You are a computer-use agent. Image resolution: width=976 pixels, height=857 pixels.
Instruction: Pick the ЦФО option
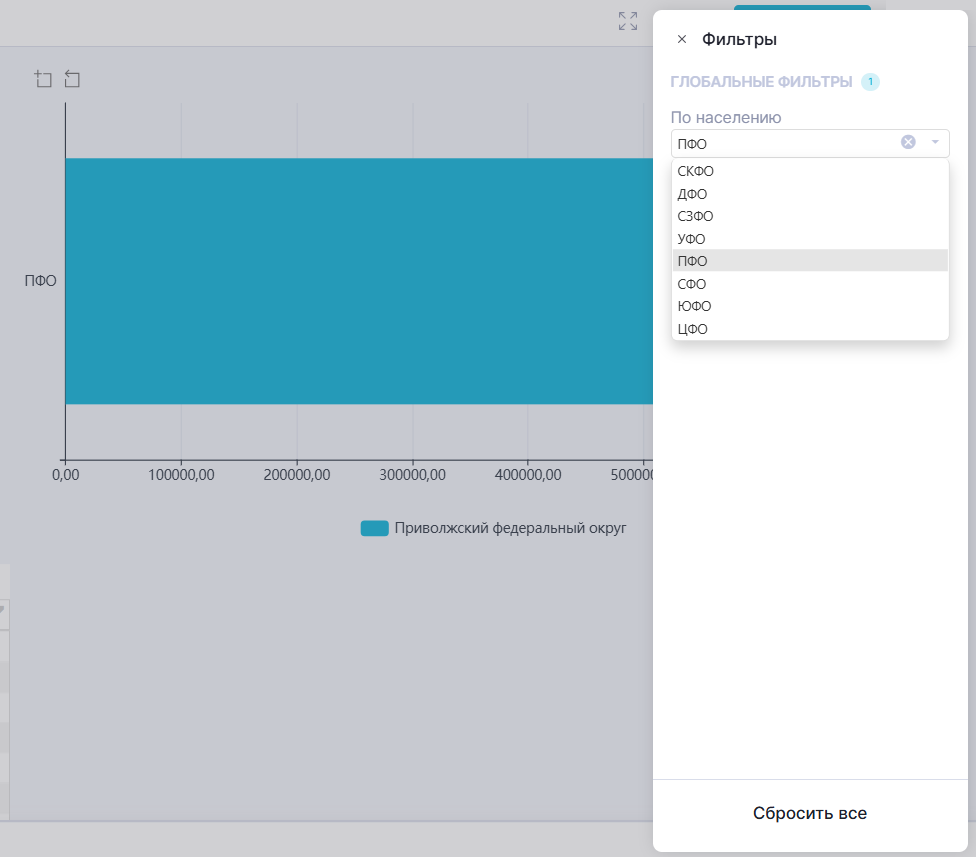[x=692, y=329]
